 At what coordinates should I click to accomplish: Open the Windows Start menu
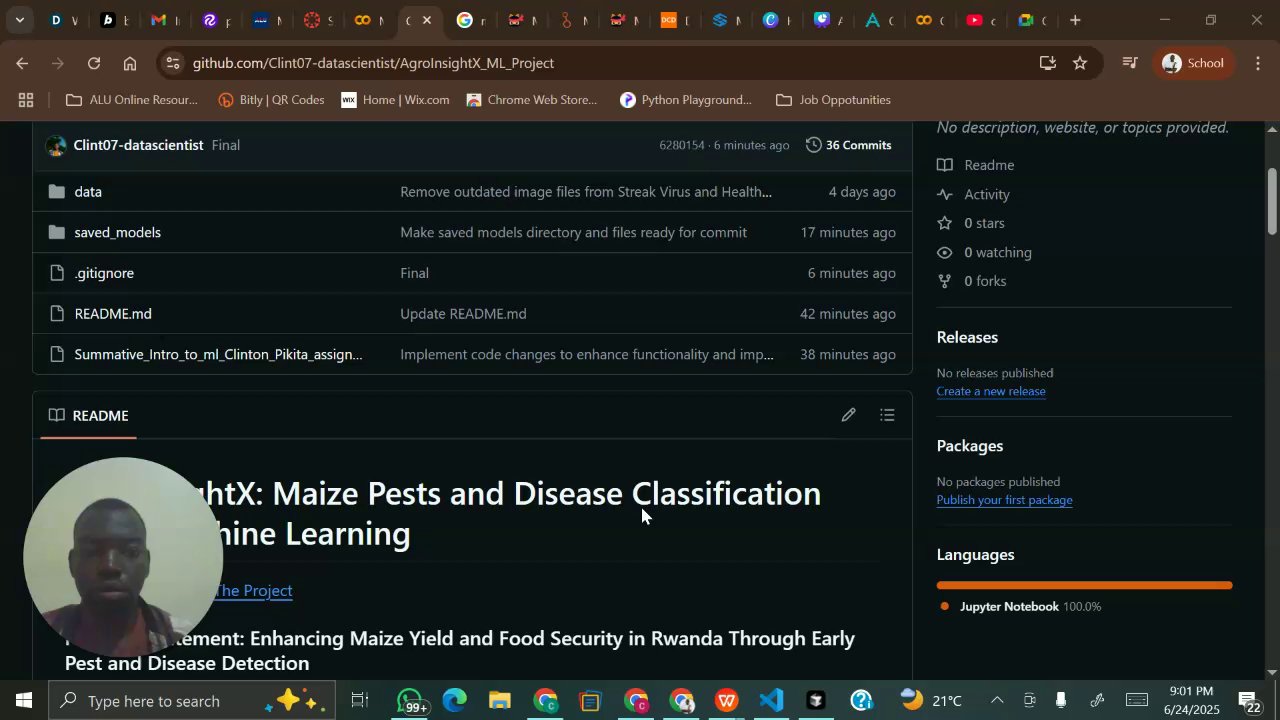[24, 700]
